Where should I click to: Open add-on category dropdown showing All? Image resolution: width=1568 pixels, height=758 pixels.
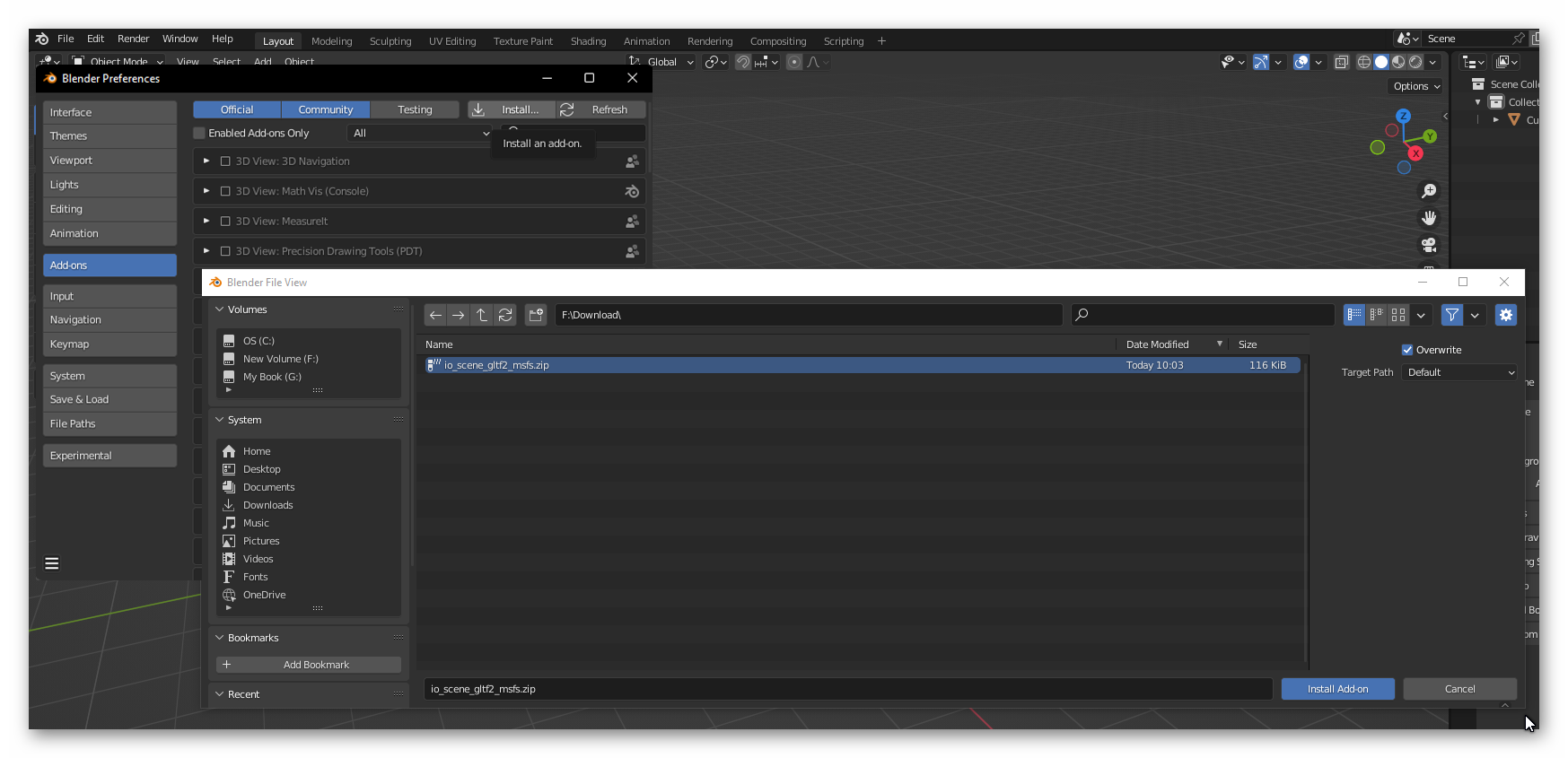point(421,133)
